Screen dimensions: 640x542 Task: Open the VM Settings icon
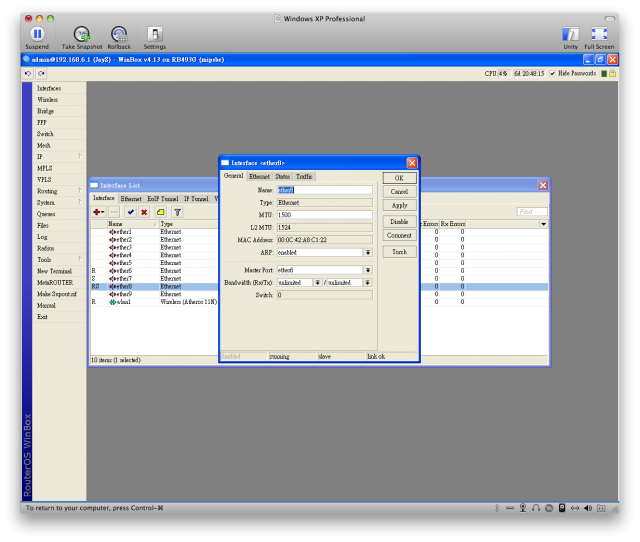155,34
